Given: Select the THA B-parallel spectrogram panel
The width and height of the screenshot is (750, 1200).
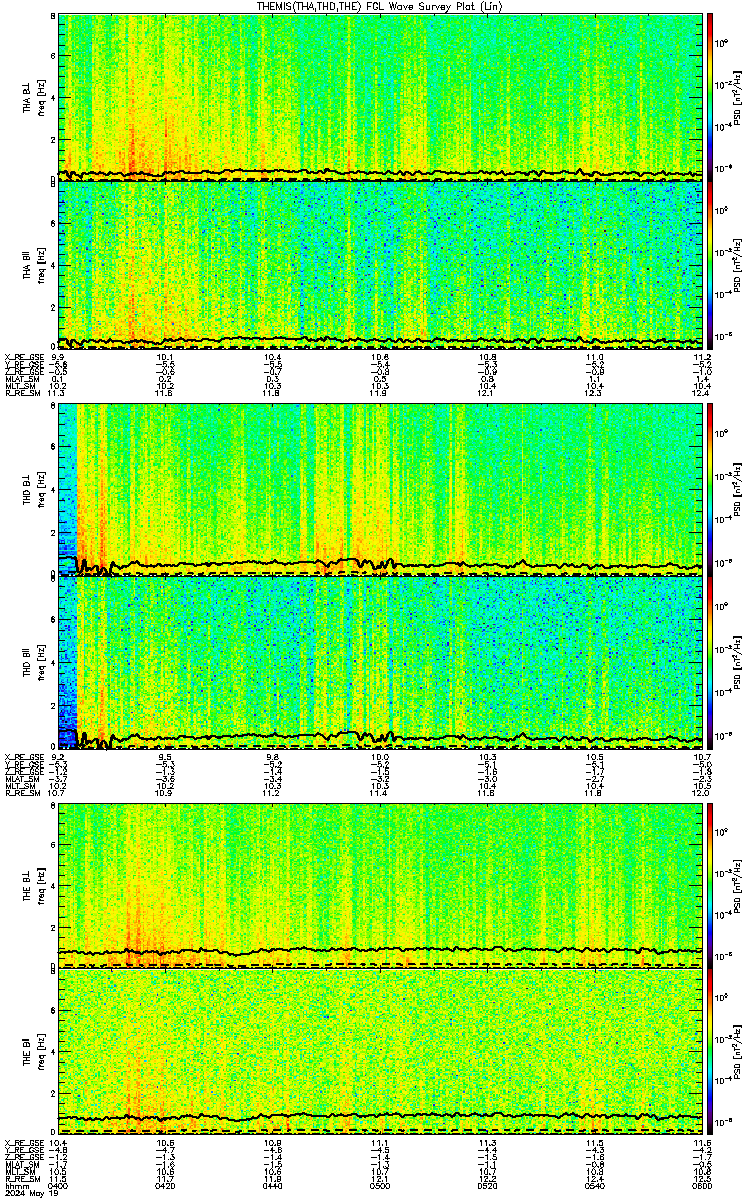Looking at the screenshot, I should click(x=381, y=265).
